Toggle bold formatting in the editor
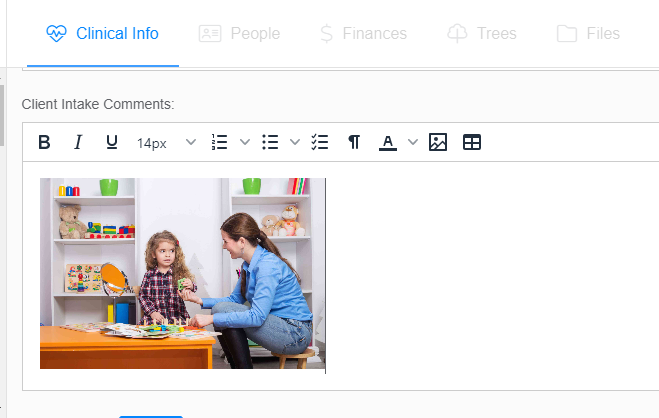659x418 pixels. click(45, 142)
